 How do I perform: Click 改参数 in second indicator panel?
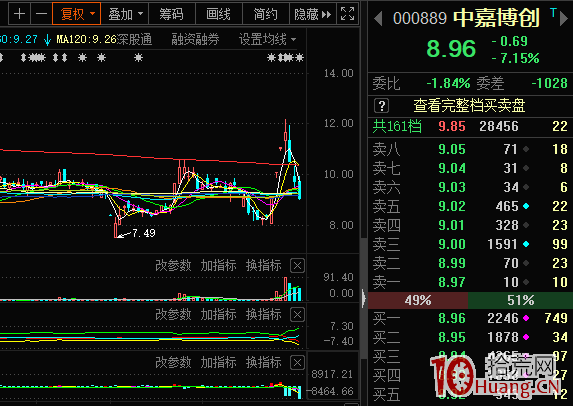pyautogui.click(x=173, y=314)
